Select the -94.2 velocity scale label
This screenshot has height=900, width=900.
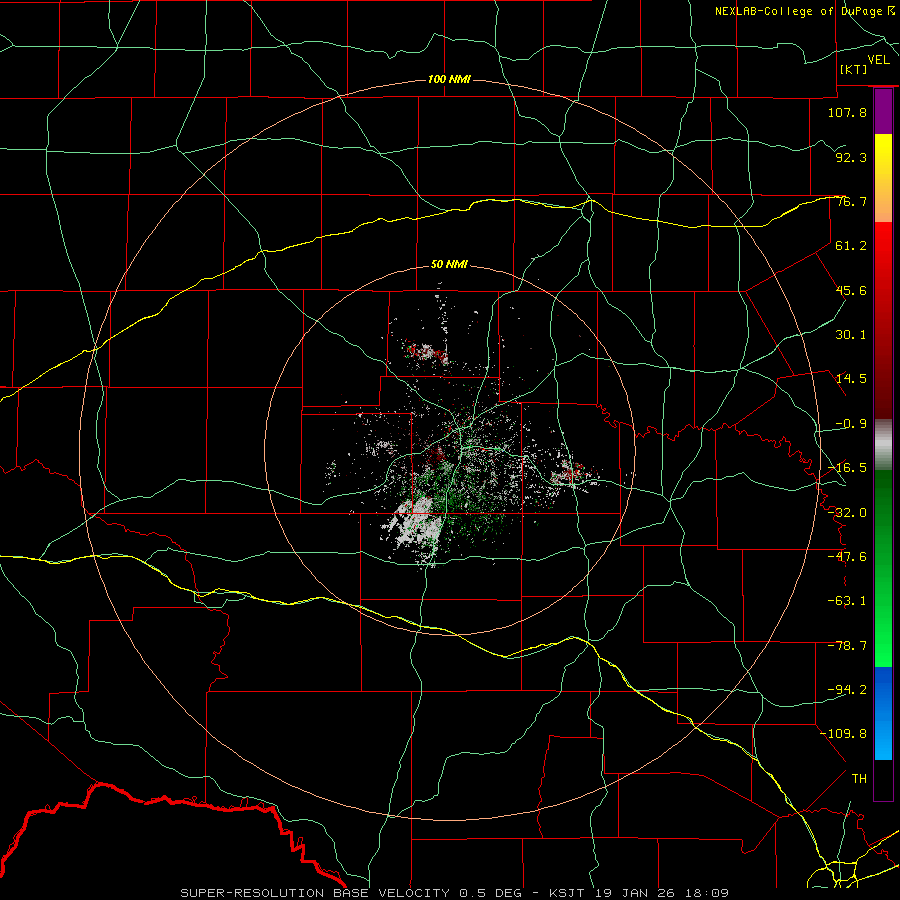847,690
